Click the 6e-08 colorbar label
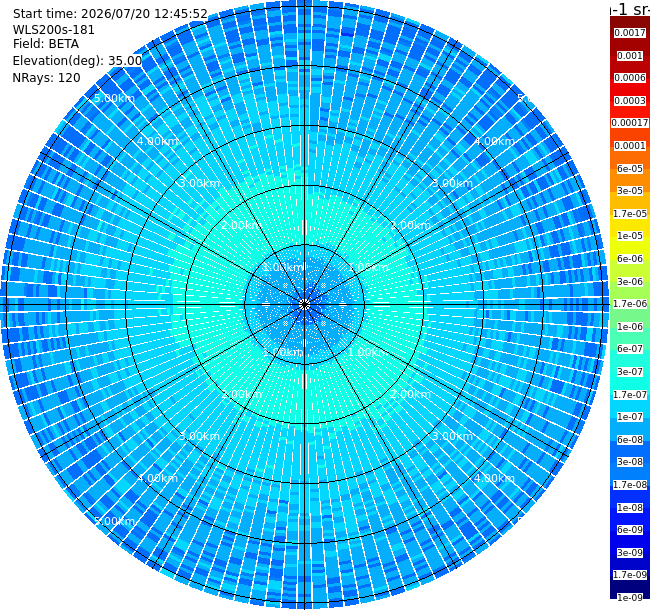The image size is (650, 610). [x=630, y=440]
